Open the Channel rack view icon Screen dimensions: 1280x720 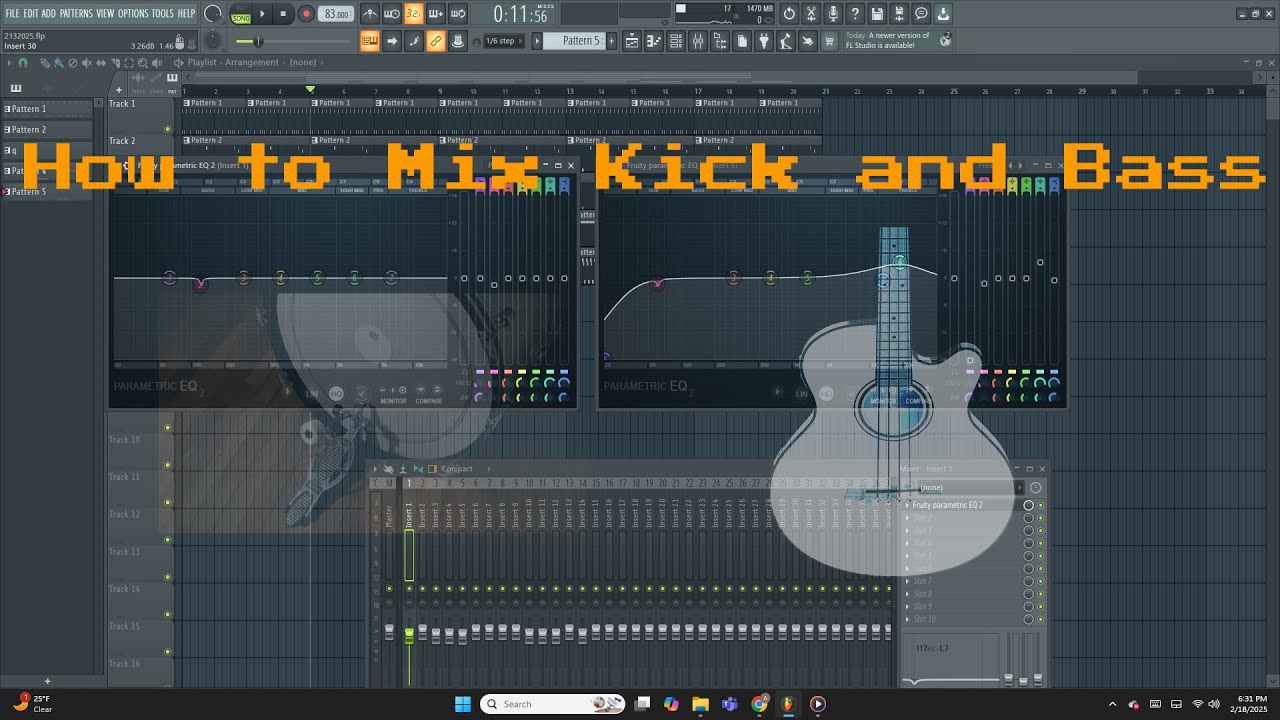677,41
